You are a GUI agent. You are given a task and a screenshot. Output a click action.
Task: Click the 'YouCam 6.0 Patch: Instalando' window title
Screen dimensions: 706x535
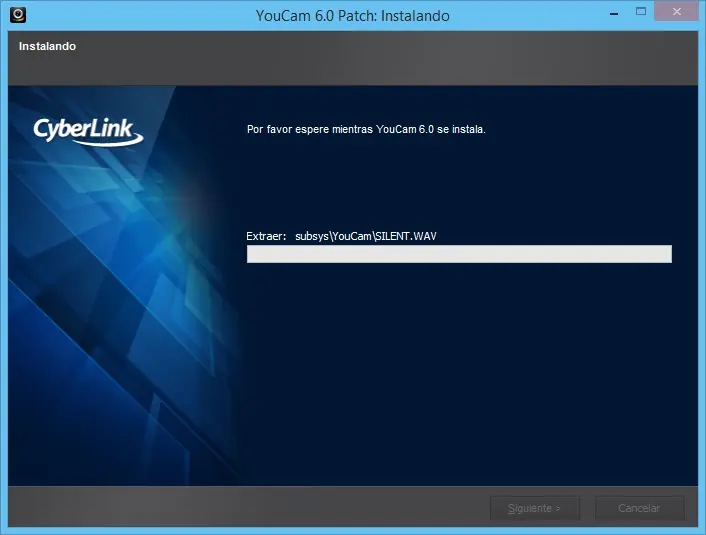coord(353,16)
